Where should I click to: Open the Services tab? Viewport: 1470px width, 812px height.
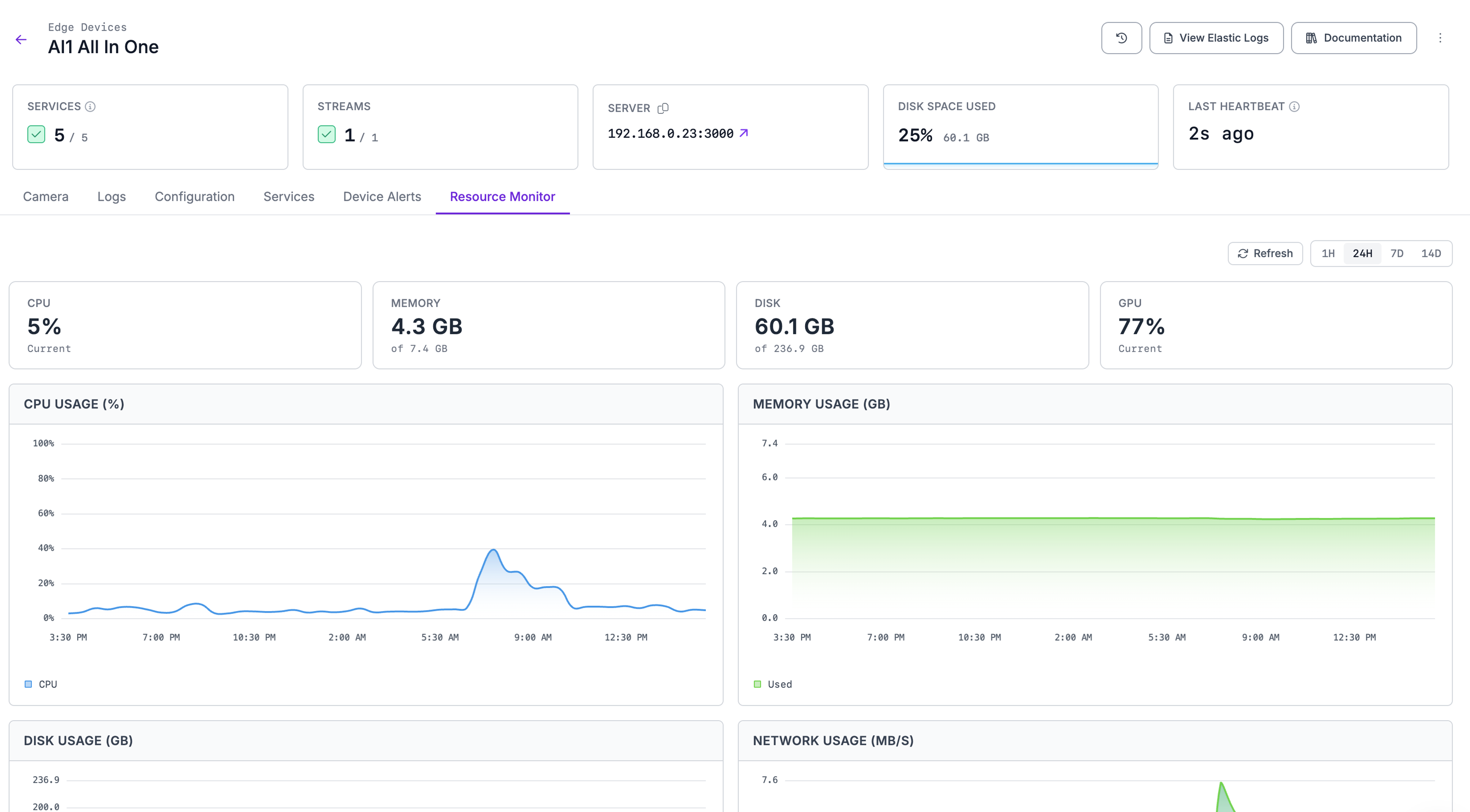tap(289, 197)
